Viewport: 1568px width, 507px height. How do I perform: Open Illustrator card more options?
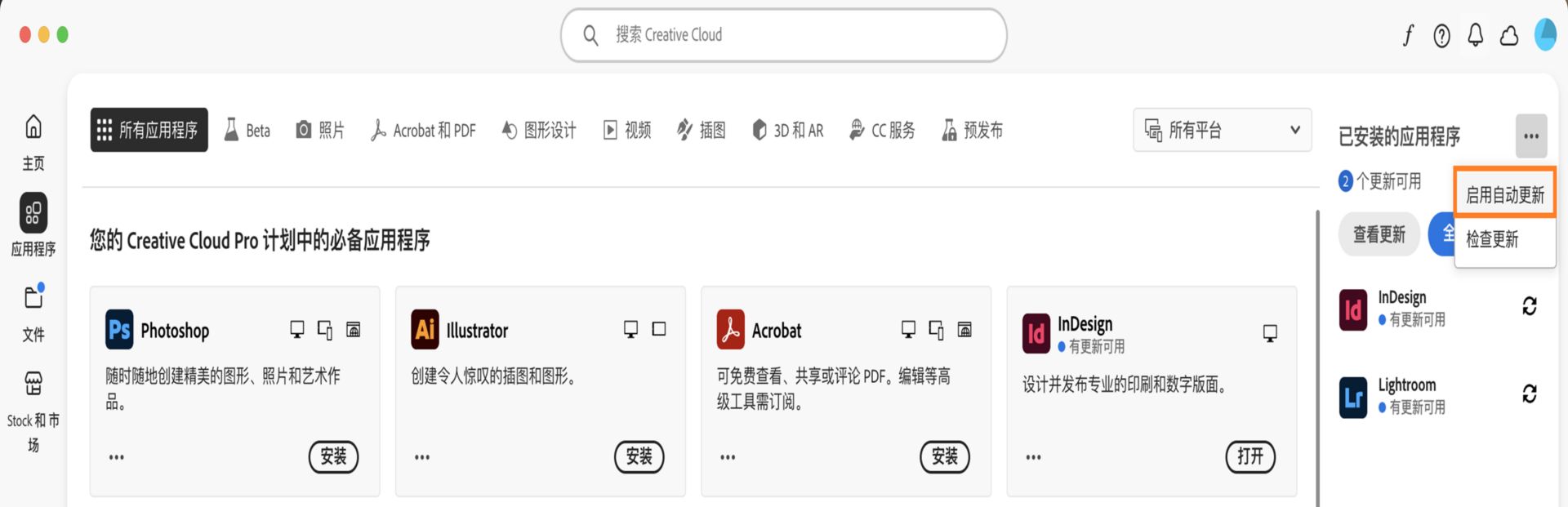tap(422, 457)
